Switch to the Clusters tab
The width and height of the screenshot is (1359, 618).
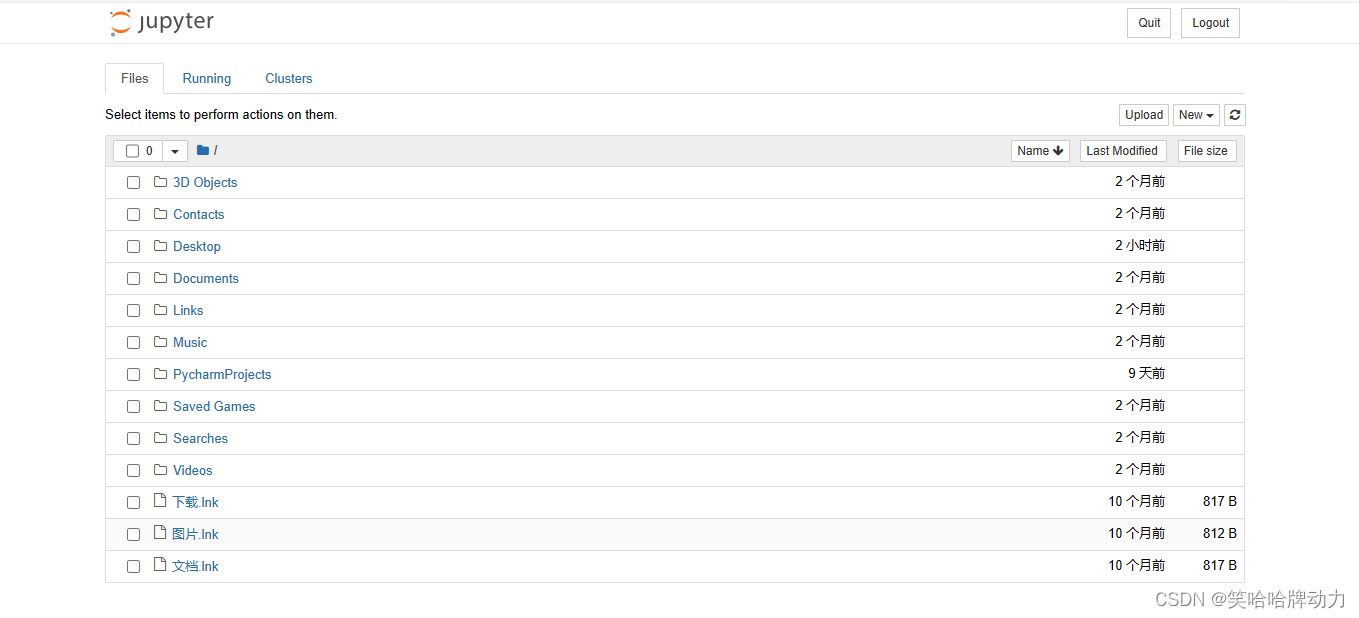coord(288,78)
